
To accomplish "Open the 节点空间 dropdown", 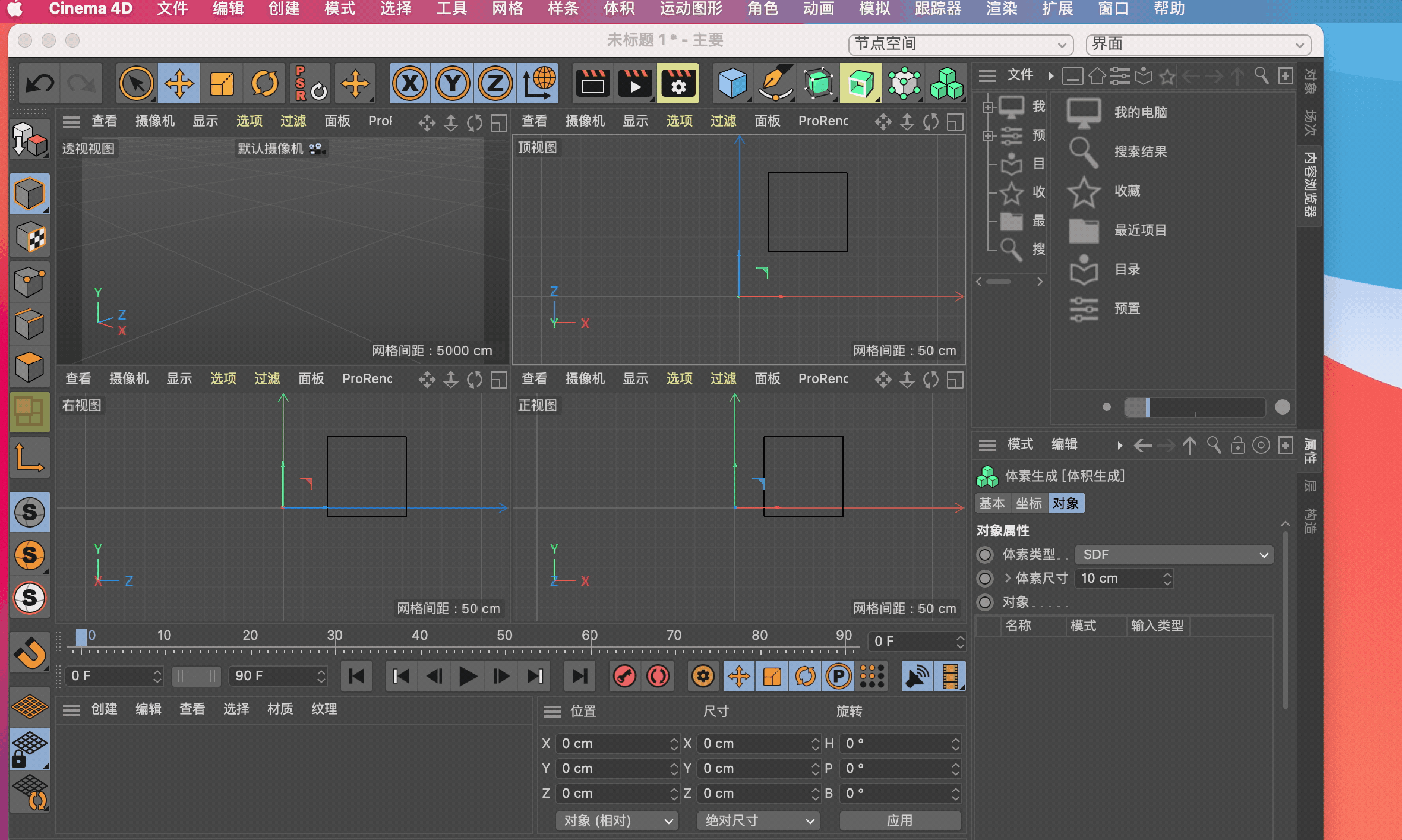I will pyautogui.click(x=961, y=44).
